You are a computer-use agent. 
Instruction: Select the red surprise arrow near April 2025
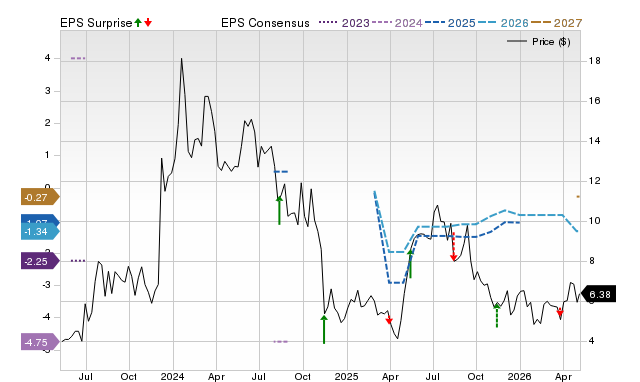(x=389, y=319)
